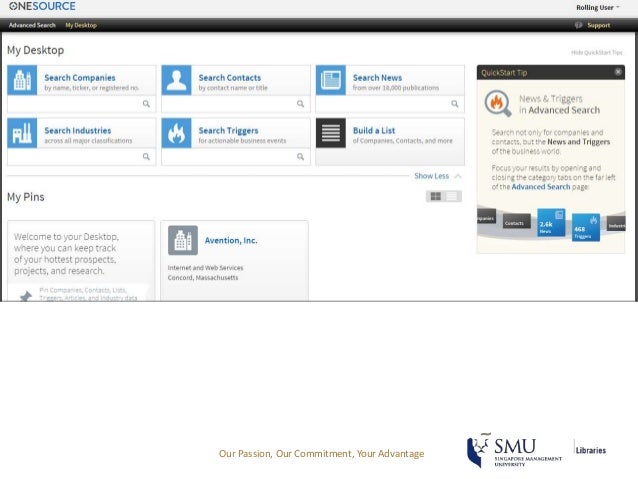Viewport: 638px width, 479px height.
Task: Click the Search News input field
Action: pos(390,104)
